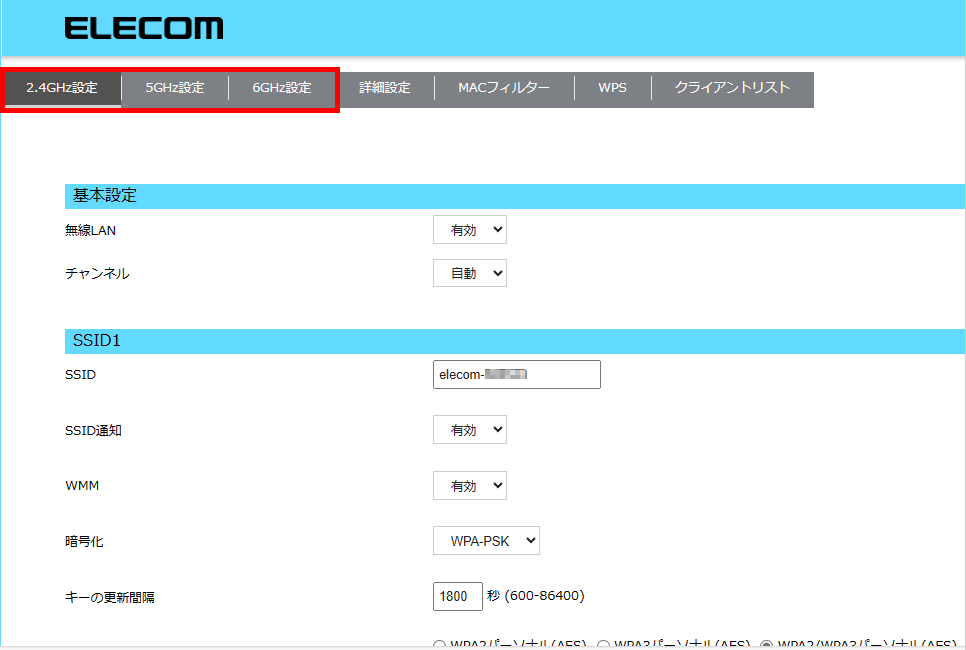Click the SSID text field

pyautogui.click(x=516, y=374)
